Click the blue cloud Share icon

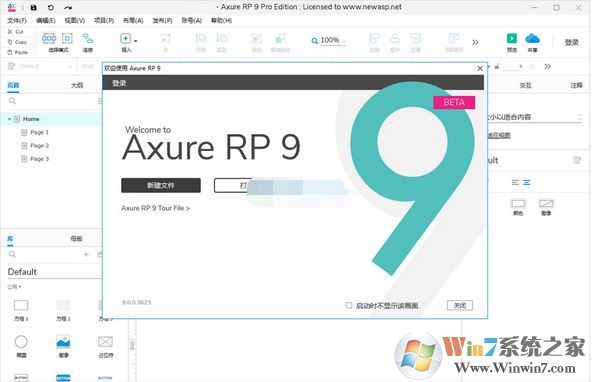pyautogui.click(x=532, y=38)
